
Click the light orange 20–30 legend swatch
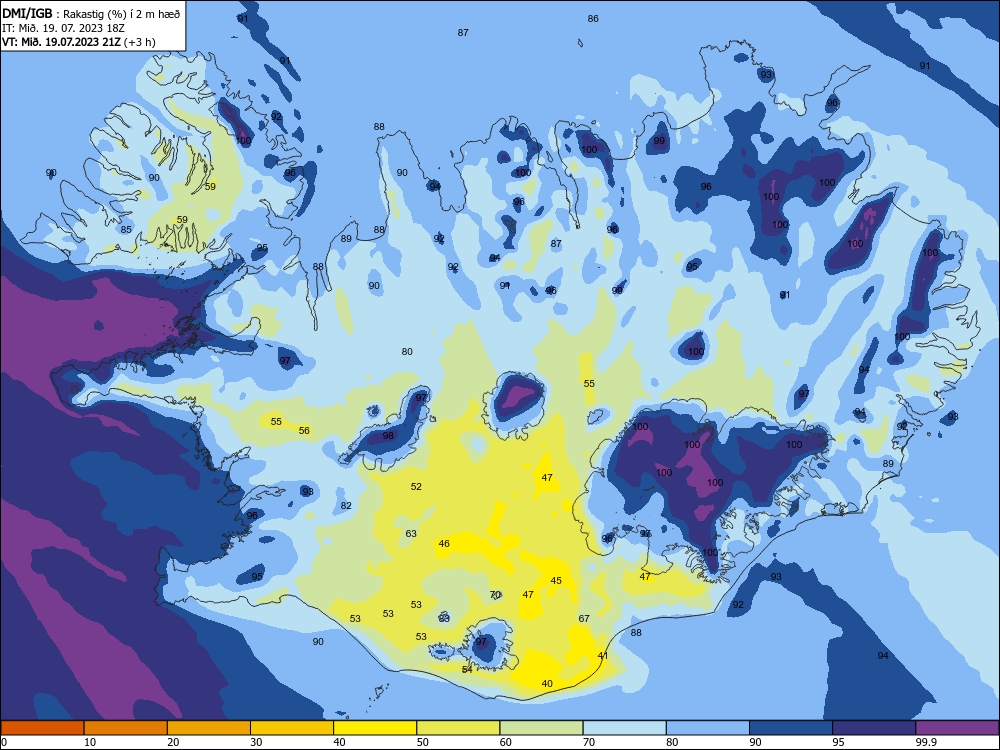(209, 728)
